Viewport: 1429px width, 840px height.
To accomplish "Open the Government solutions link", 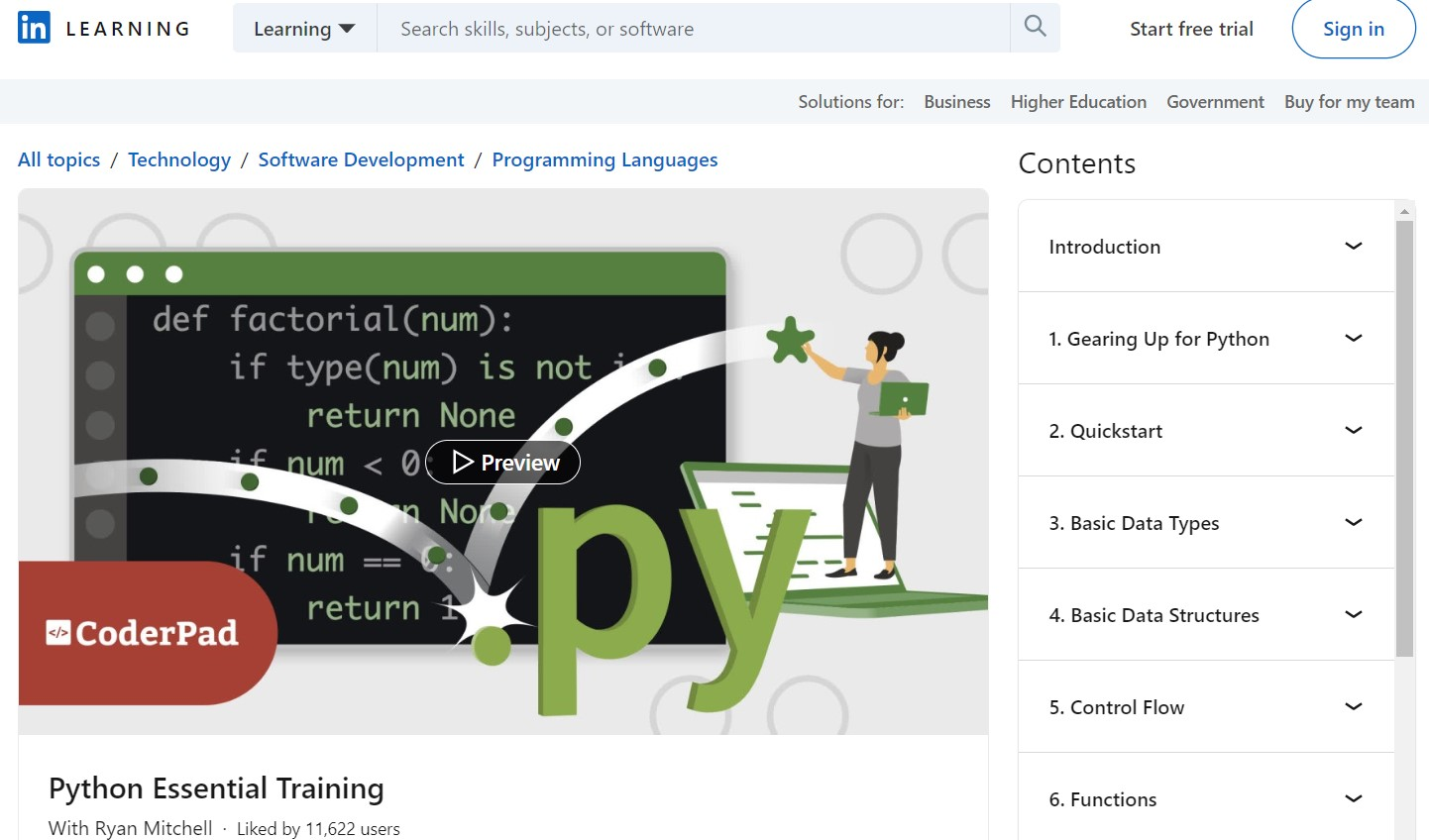I will point(1215,102).
